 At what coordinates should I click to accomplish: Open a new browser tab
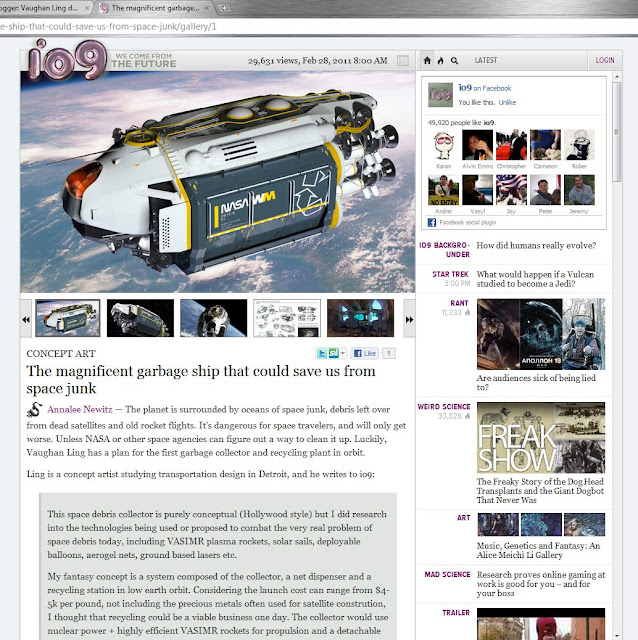[224, 8]
